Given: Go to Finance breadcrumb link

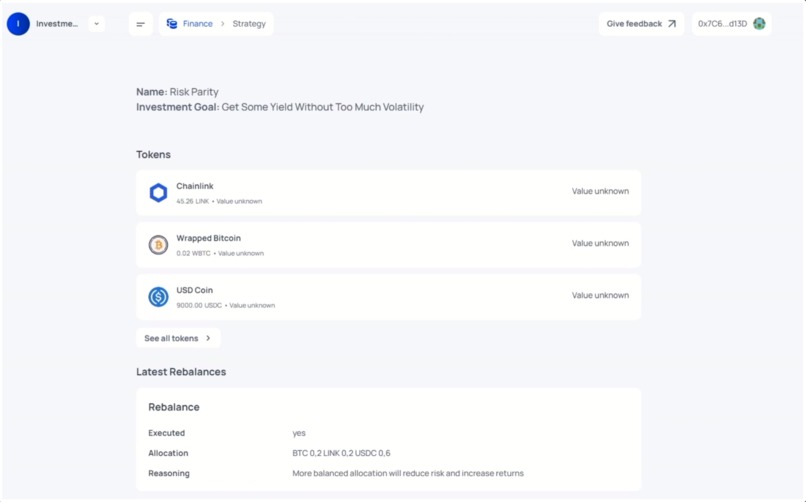Looking at the screenshot, I should point(197,24).
